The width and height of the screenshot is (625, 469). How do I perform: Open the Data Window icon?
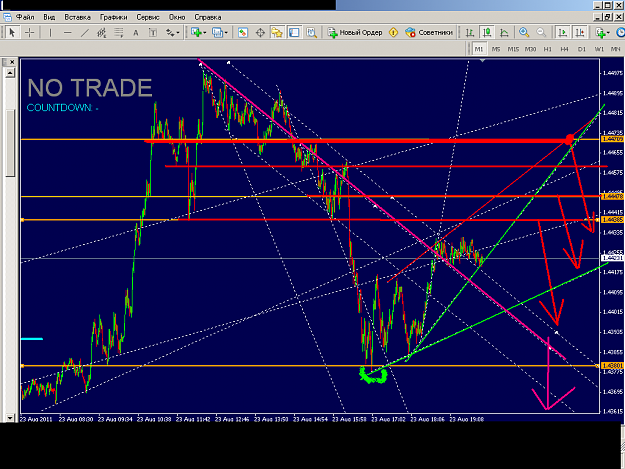click(260, 33)
